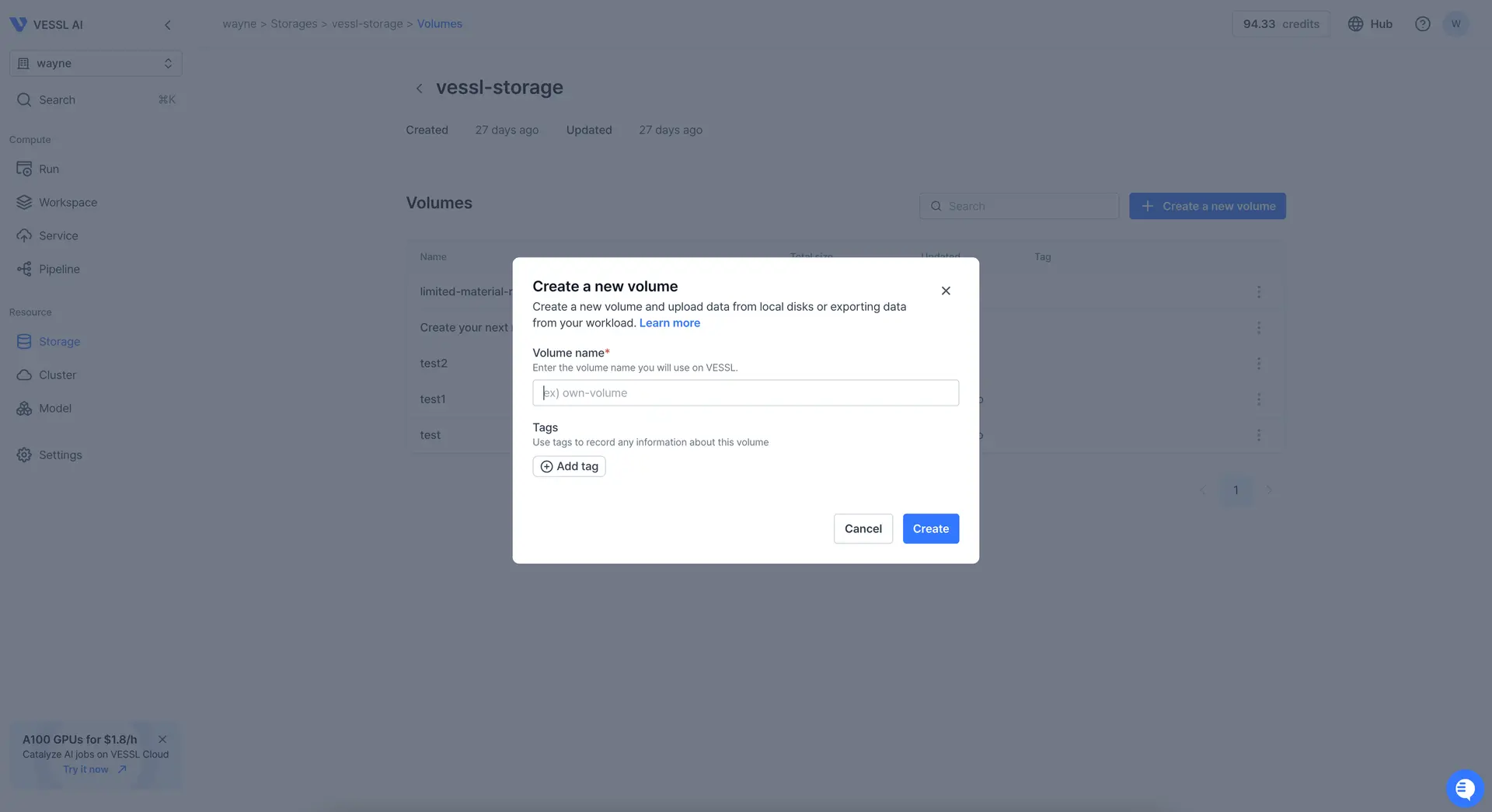Go back using arrow beside vessl-storage

[419, 89]
